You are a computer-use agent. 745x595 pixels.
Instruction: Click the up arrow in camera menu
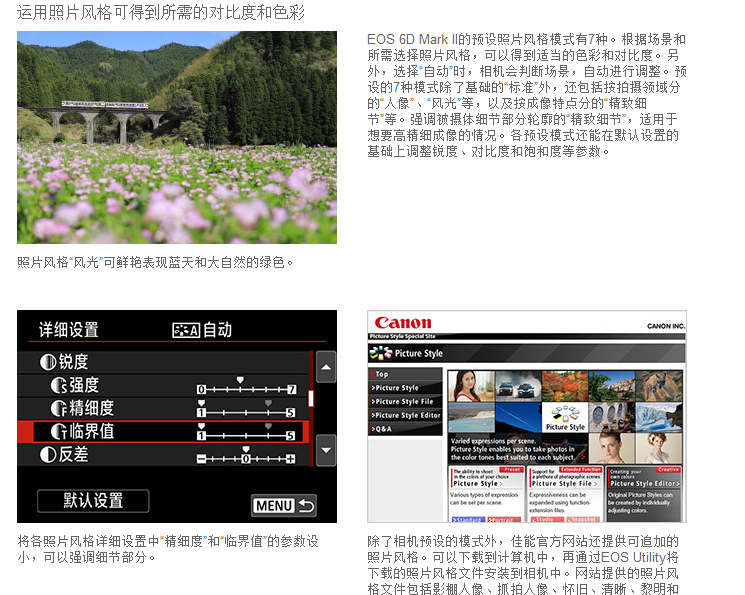point(326,367)
